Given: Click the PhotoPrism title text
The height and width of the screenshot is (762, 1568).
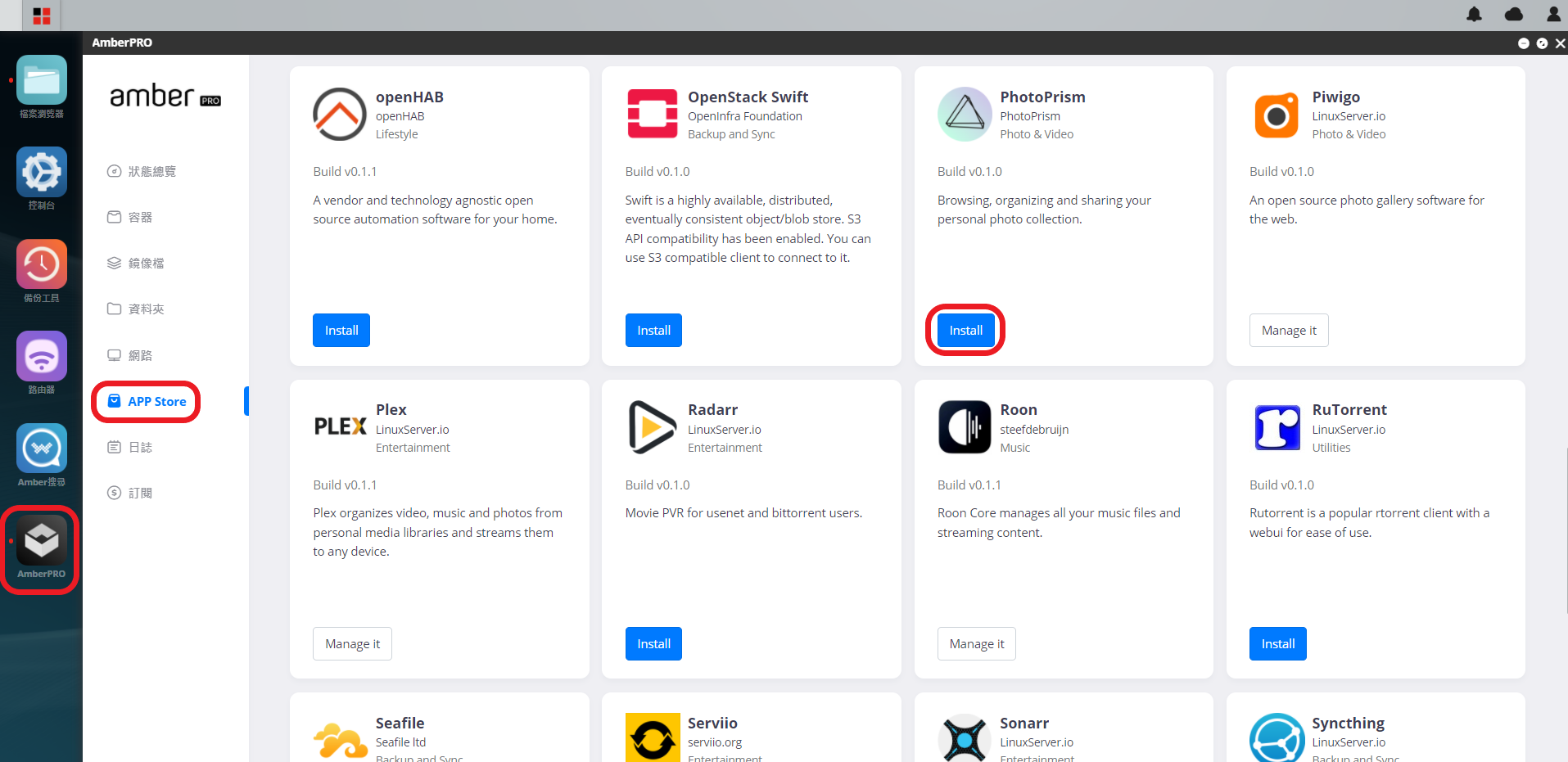Looking at the screenshot, I should click(1042, 97).
